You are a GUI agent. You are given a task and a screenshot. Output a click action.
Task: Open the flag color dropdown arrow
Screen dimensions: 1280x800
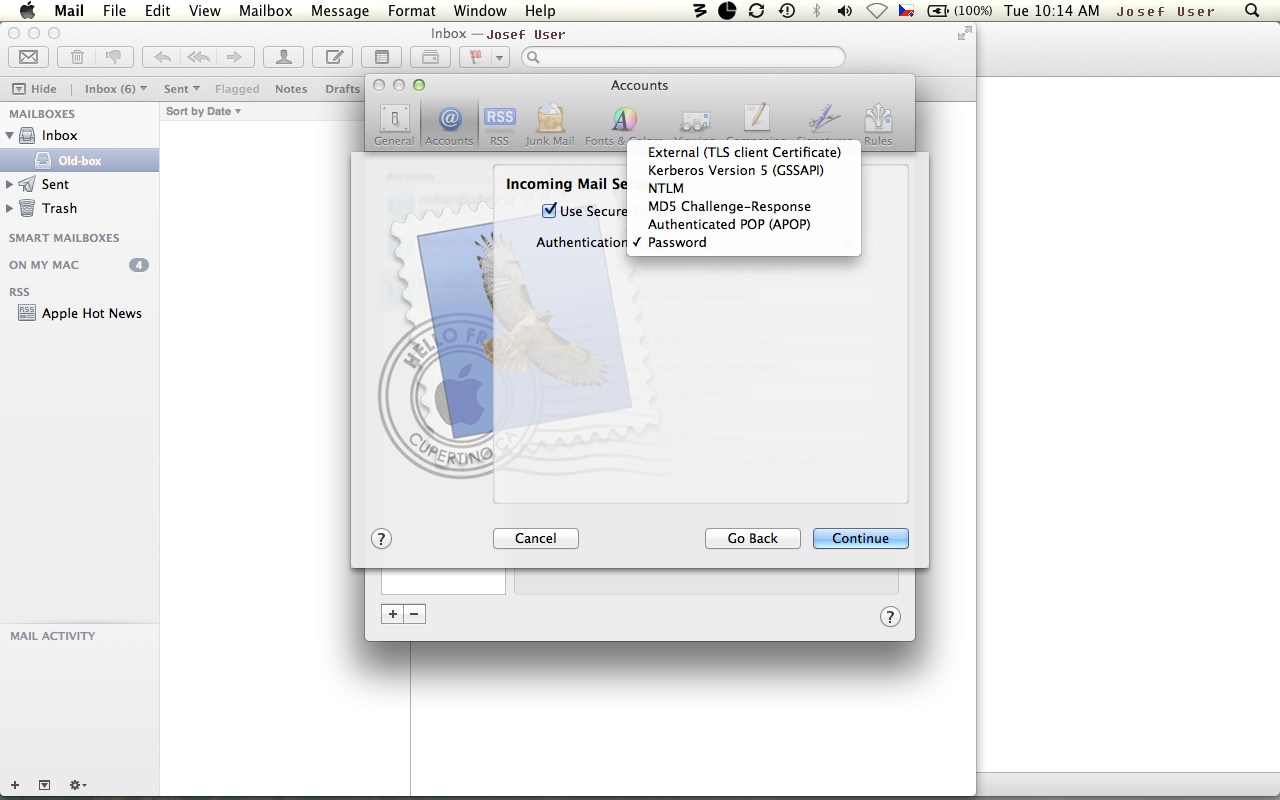(x=500, y=57)
